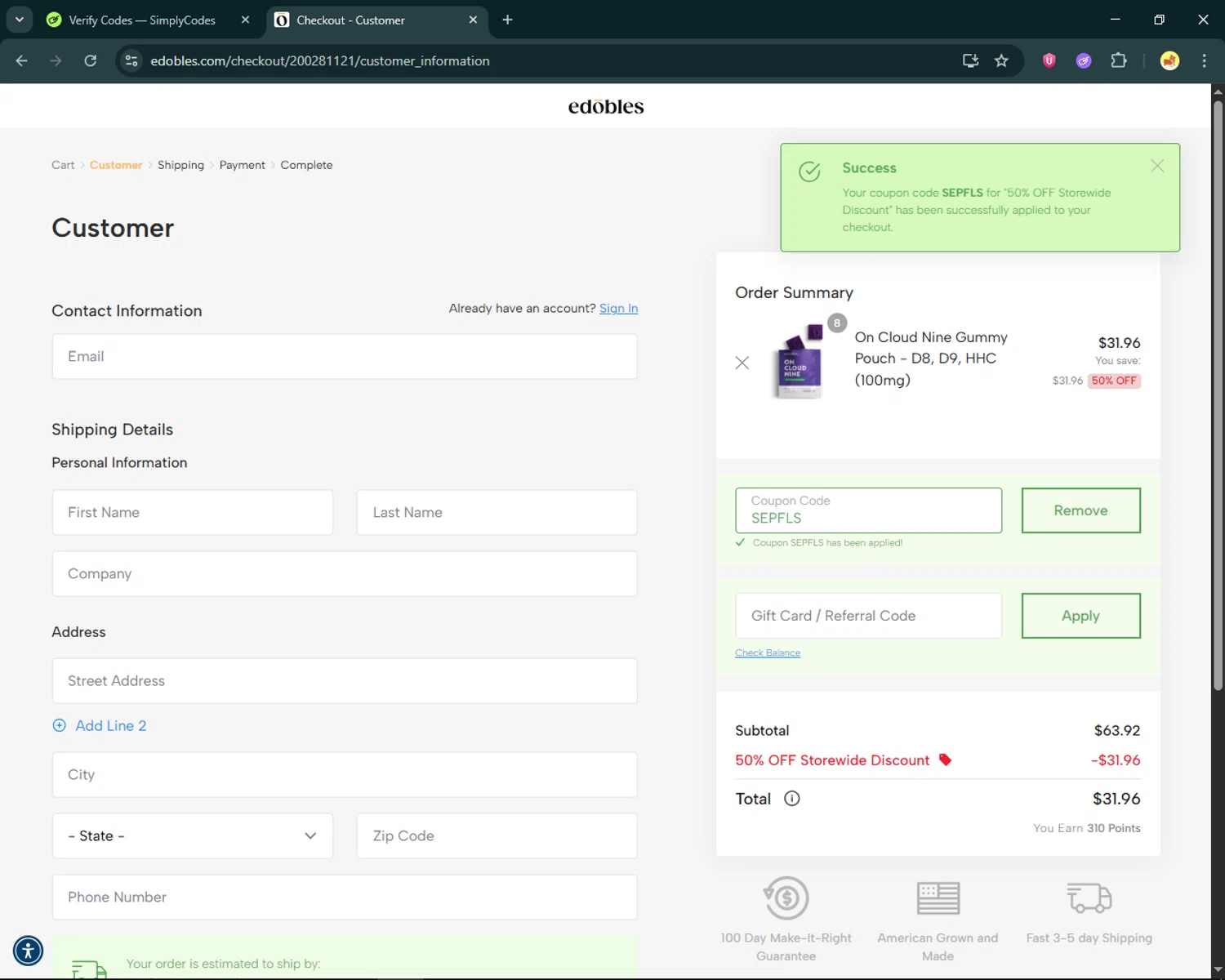
Task: Click the Total amount $31.96
Action: (1116, 799)
